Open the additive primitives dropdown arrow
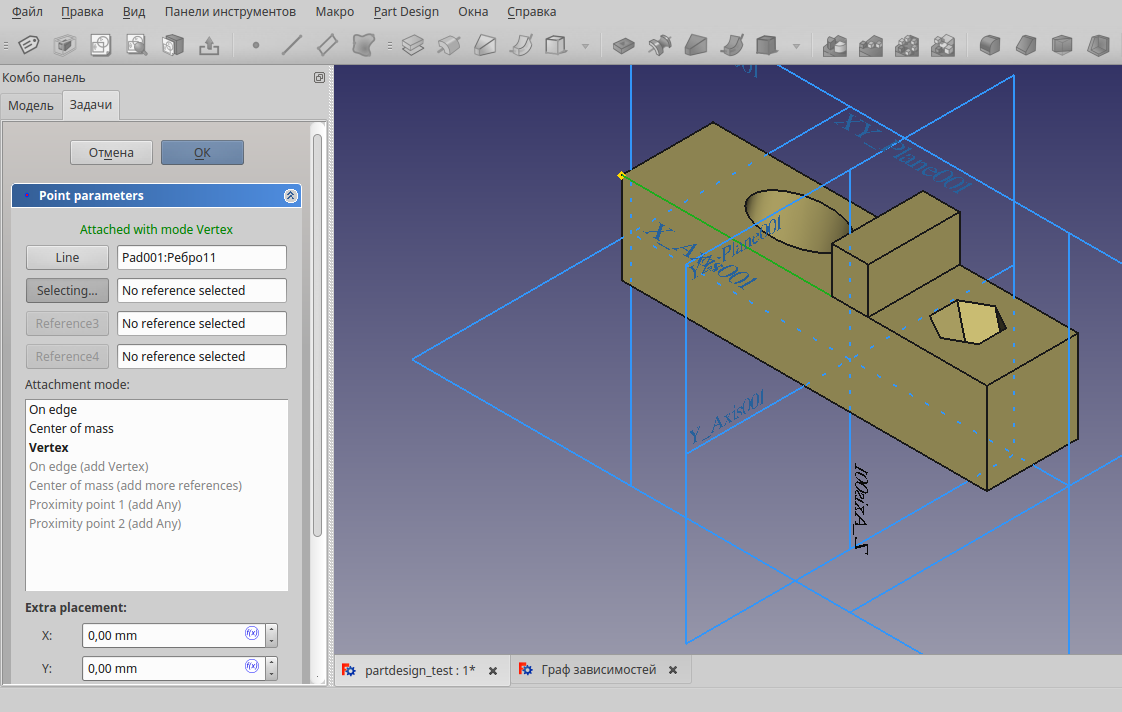Image resolution: width=1122 pixels, height=712 pixels. point(583,45)
